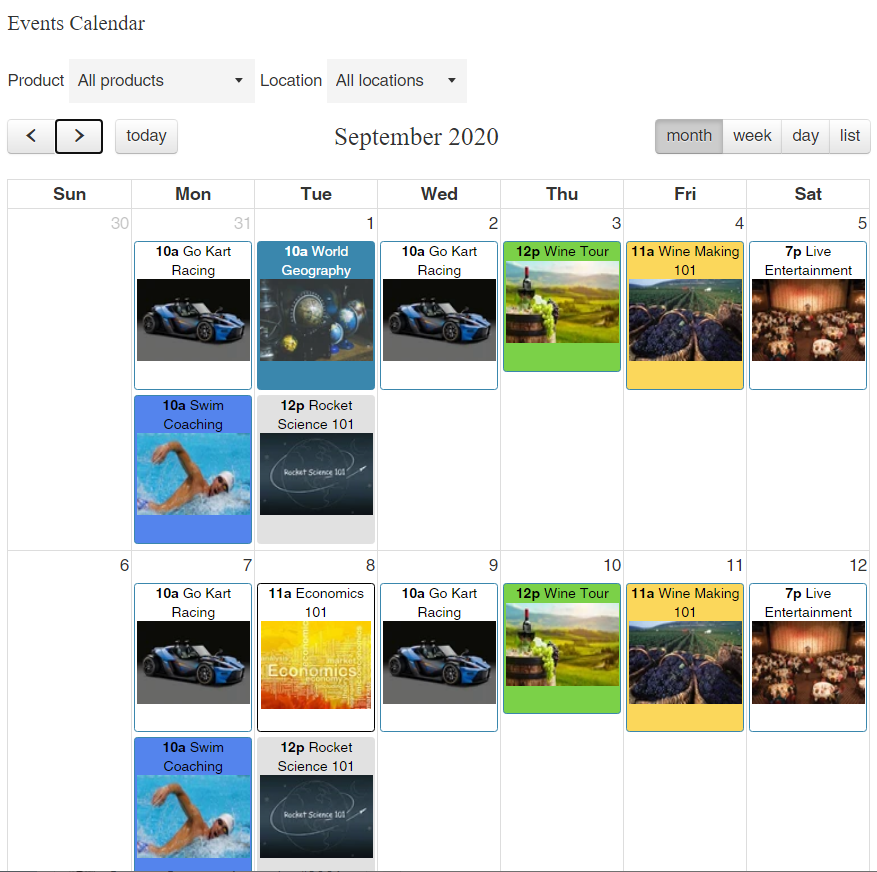Open Economics 101 event on September 8
This screenshot has width=877, height=872.
(x=316, y=657)
